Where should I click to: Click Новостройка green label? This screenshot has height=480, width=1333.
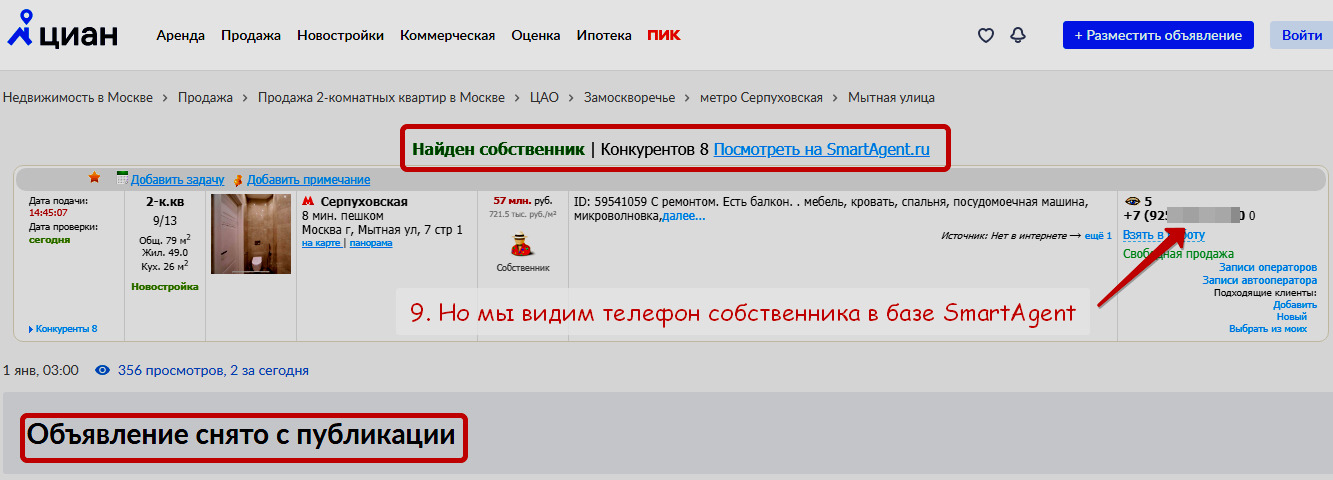click(x=165, y=287)
